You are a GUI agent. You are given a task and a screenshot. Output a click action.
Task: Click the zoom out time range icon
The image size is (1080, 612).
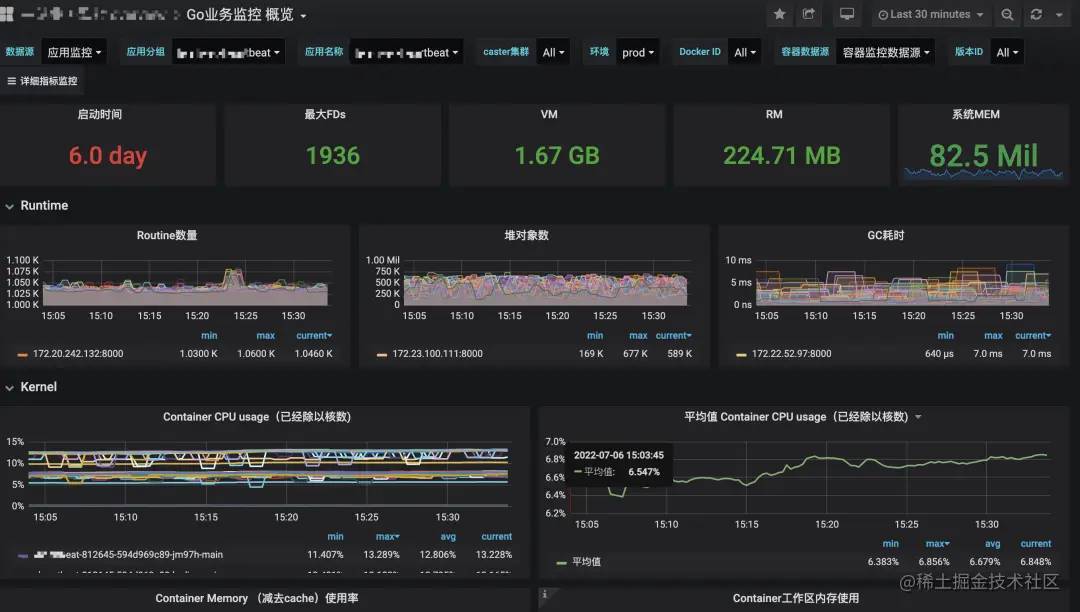pos(1007,14)
